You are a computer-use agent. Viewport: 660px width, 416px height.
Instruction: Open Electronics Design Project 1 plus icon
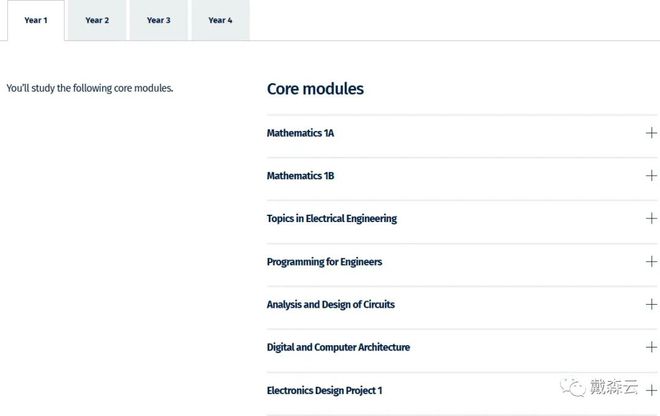pyautogui.click(x=651, y=390)
